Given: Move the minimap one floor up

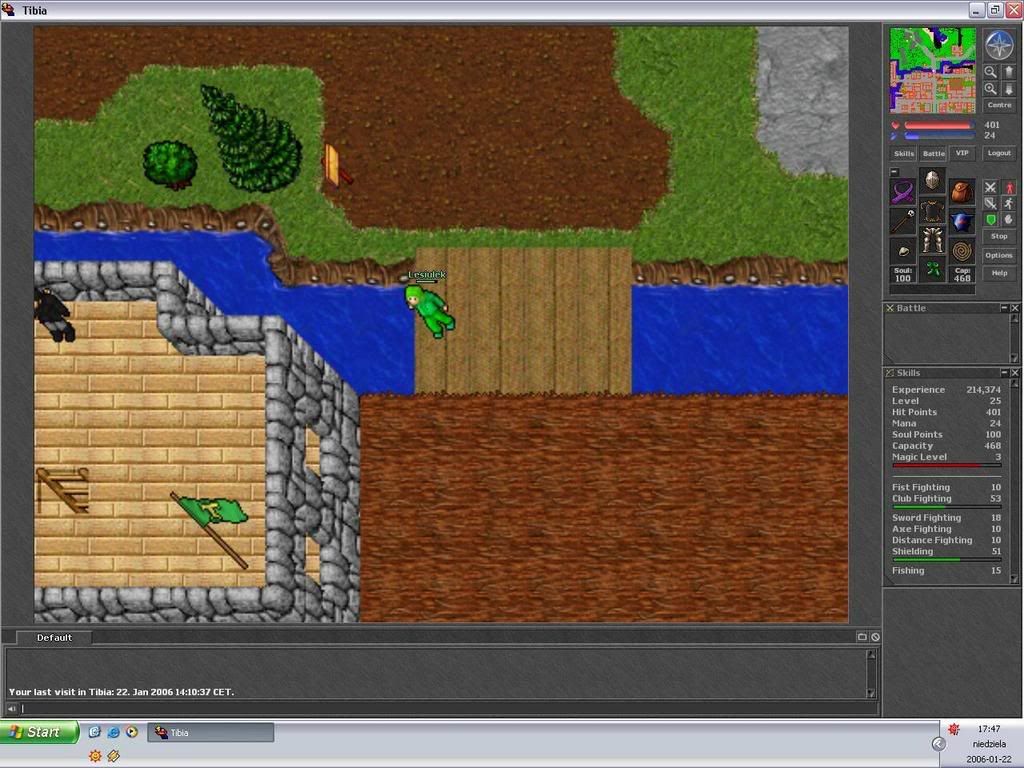Looking at the screenshot, I should pos(1009,72).
